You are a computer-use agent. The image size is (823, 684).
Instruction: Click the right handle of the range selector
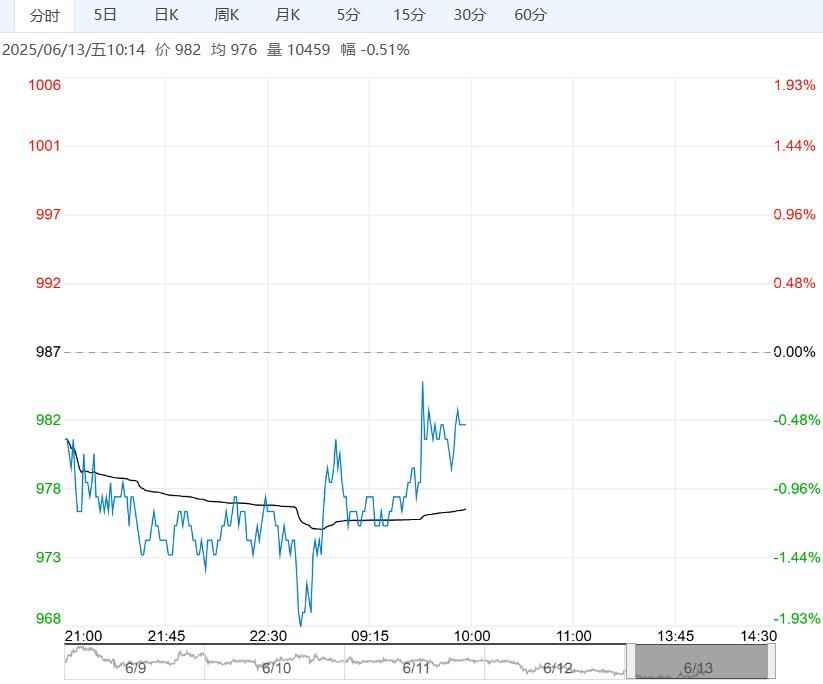point(770,662)
